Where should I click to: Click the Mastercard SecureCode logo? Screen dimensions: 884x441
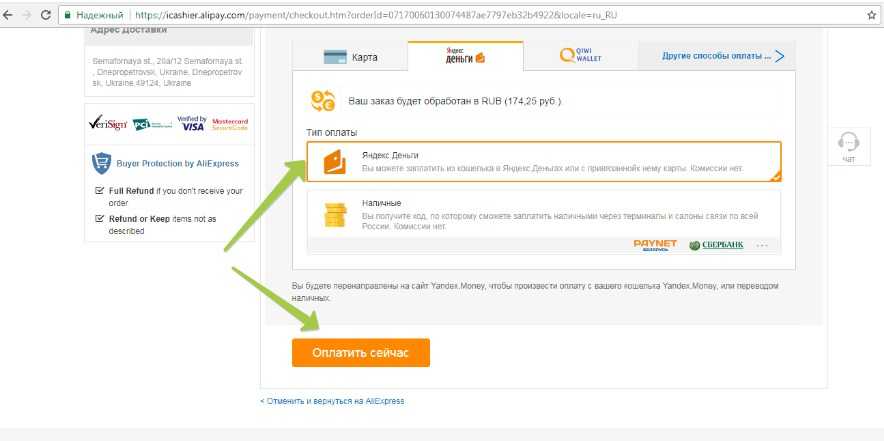click(x=230, y=124)
